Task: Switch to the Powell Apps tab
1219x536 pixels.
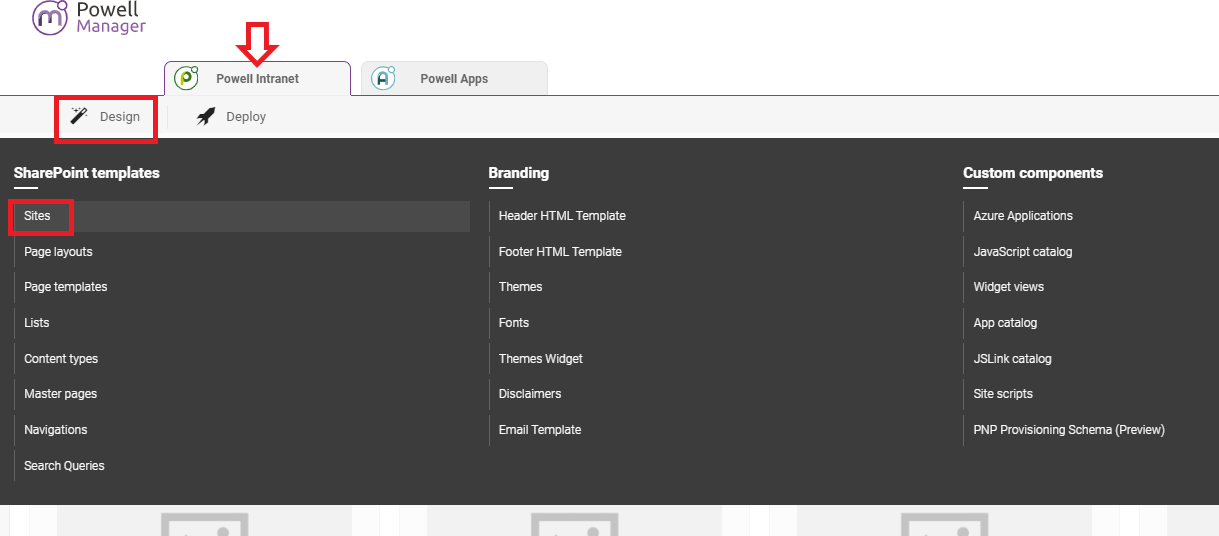Action: tap(454, 78)
